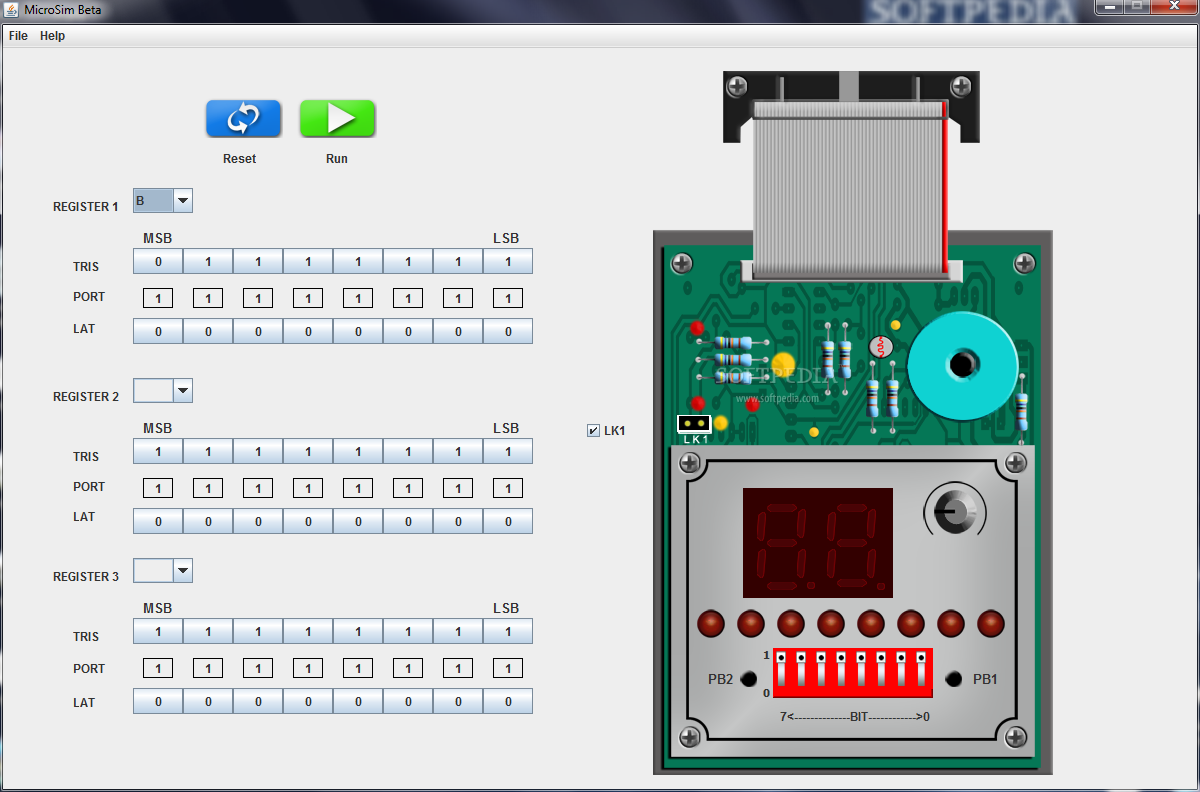Minimize the MicroSim Beta window
Image resolution: width=1200 pixels, height=792 pixels.
(1110, 7)
